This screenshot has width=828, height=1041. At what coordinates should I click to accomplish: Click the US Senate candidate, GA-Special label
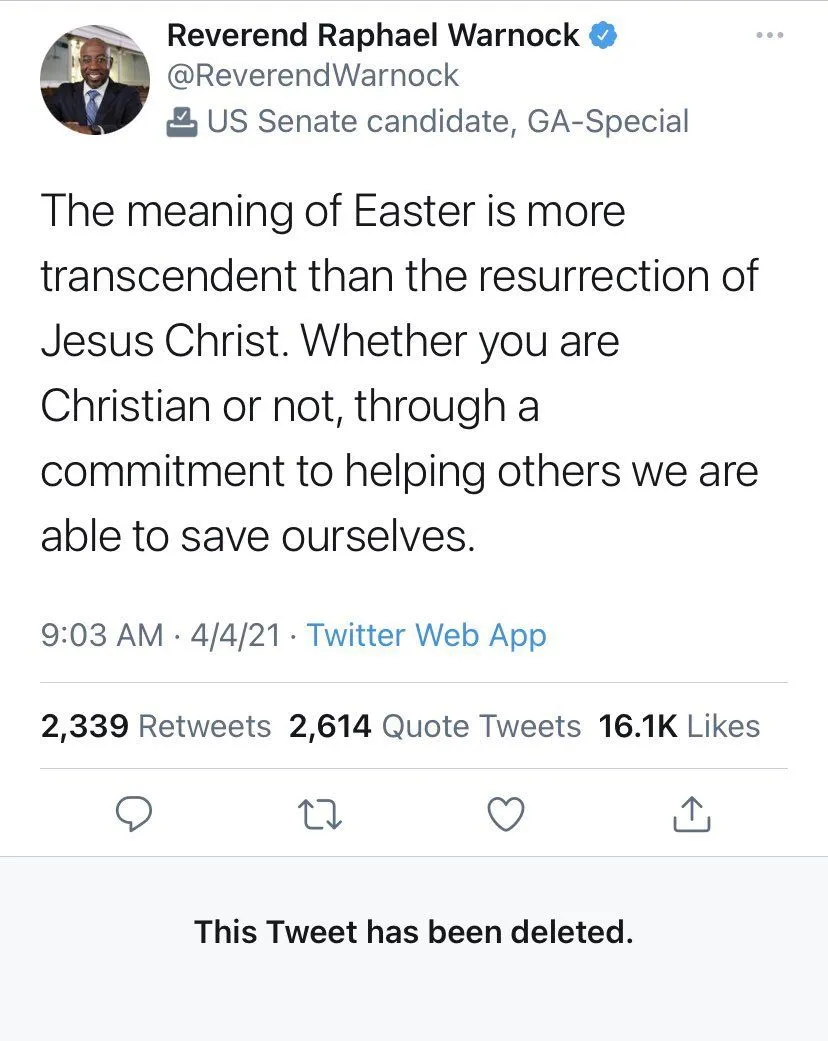click(x=447, y=121)
